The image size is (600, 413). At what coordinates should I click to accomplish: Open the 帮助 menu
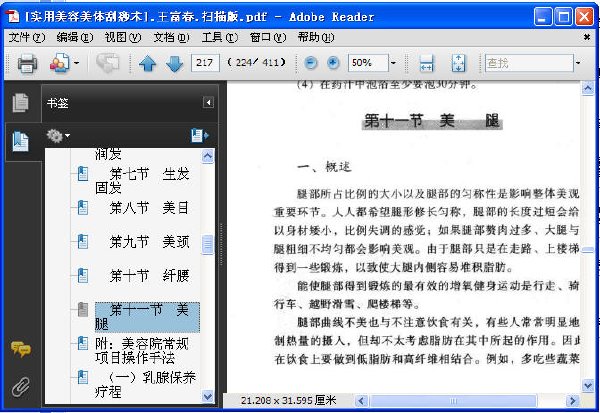point(316,38)
